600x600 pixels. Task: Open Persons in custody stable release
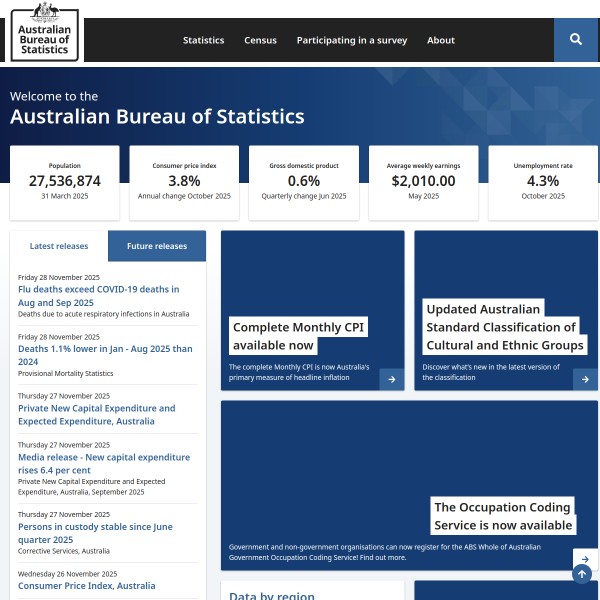pyautogui.click(x=95, y=533)
